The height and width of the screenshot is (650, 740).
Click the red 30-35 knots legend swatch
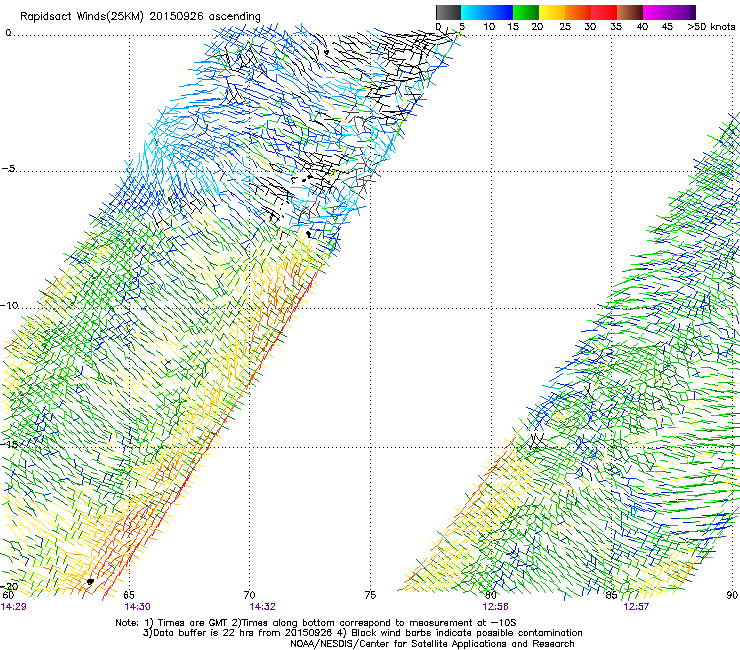pos(604,12)
